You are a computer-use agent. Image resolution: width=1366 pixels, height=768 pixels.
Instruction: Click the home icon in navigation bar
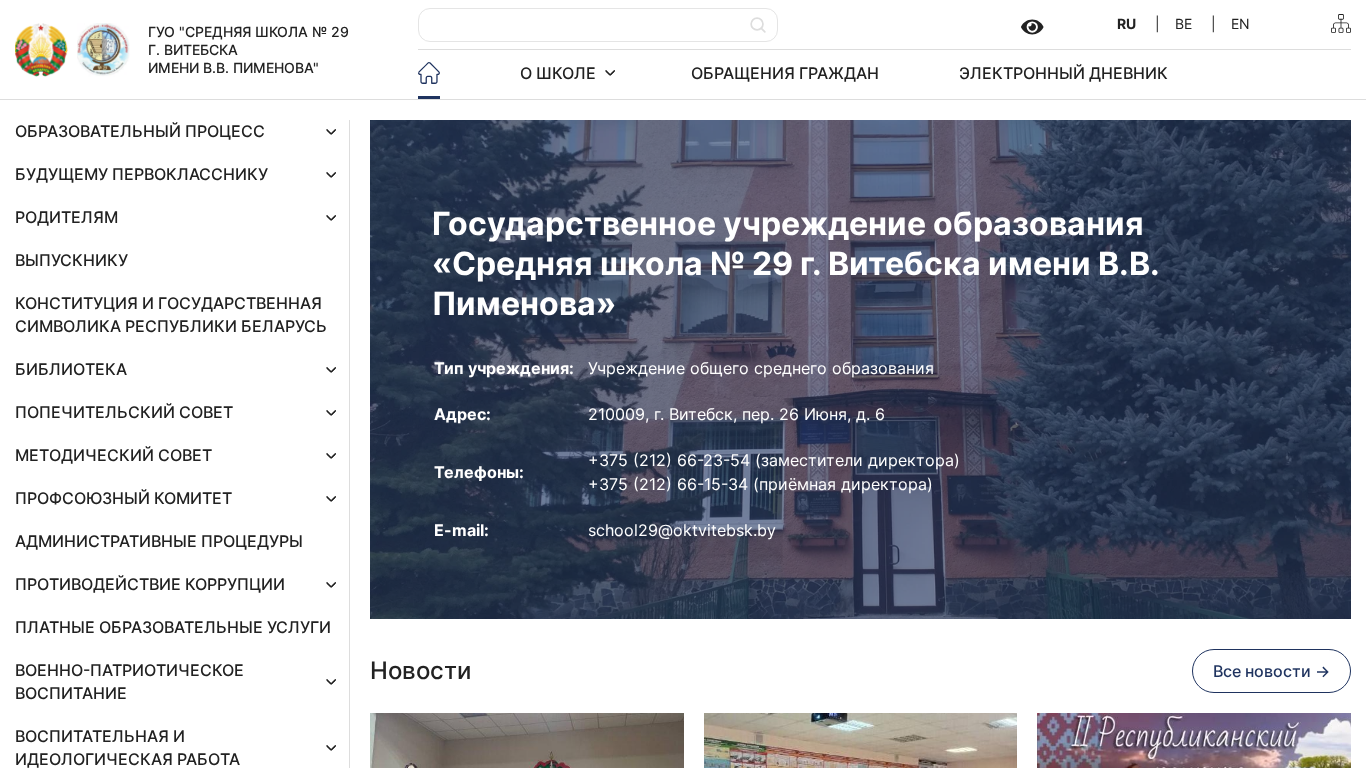[429, 73]
